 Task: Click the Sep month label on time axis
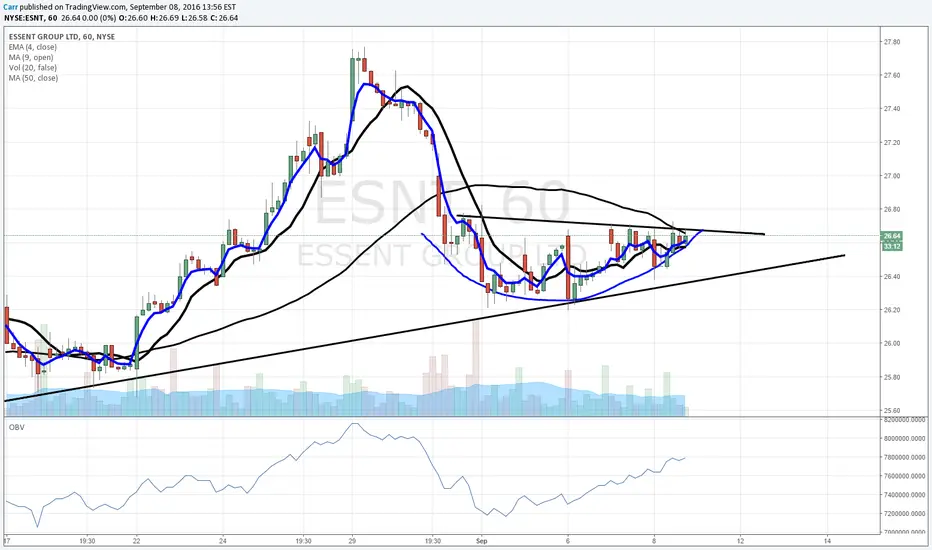482,541
